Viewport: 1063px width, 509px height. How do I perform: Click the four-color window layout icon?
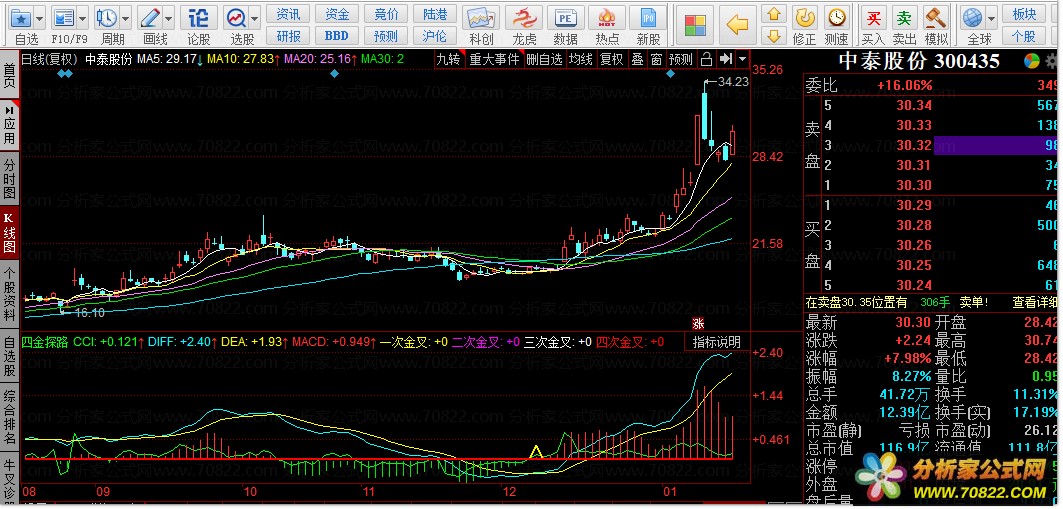[695, 23]
